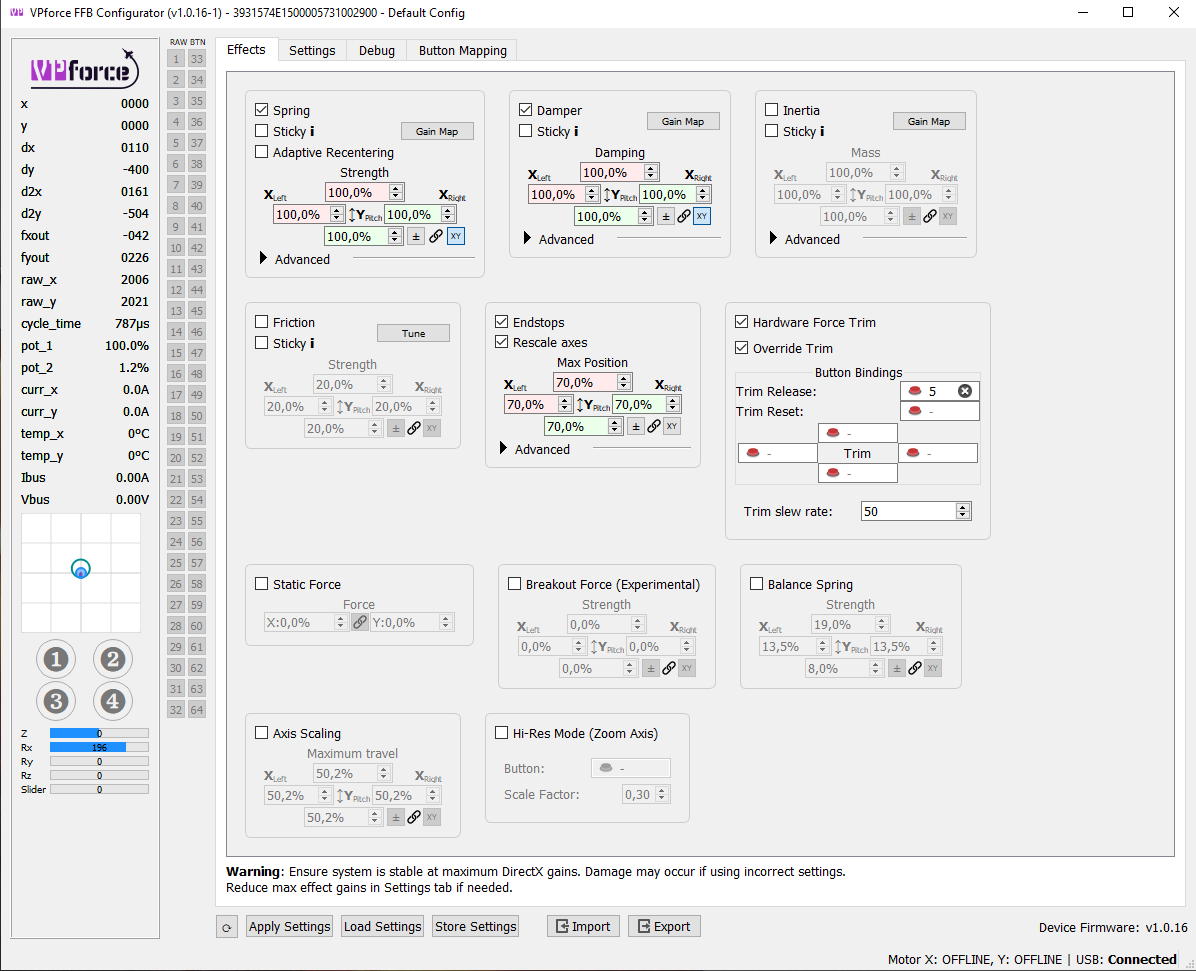Click the link chain icon in Damper panel
The height and width of the screenshot is (971, 1196).
tap(684, 216)
